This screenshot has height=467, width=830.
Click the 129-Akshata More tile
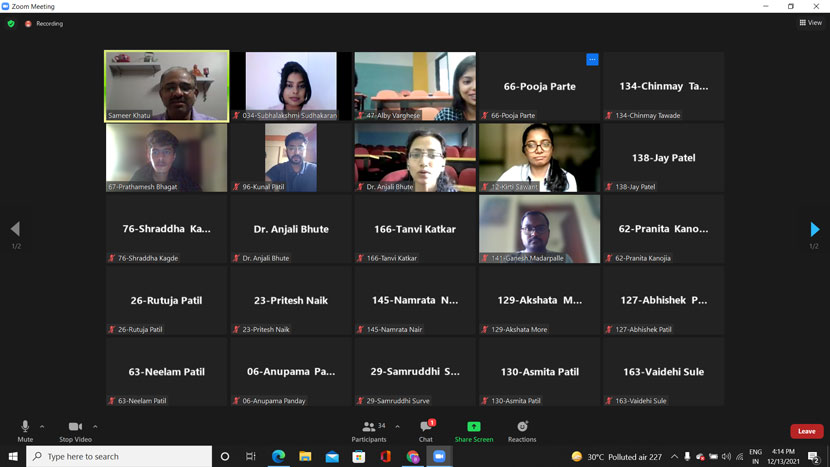tap(539, 300)
